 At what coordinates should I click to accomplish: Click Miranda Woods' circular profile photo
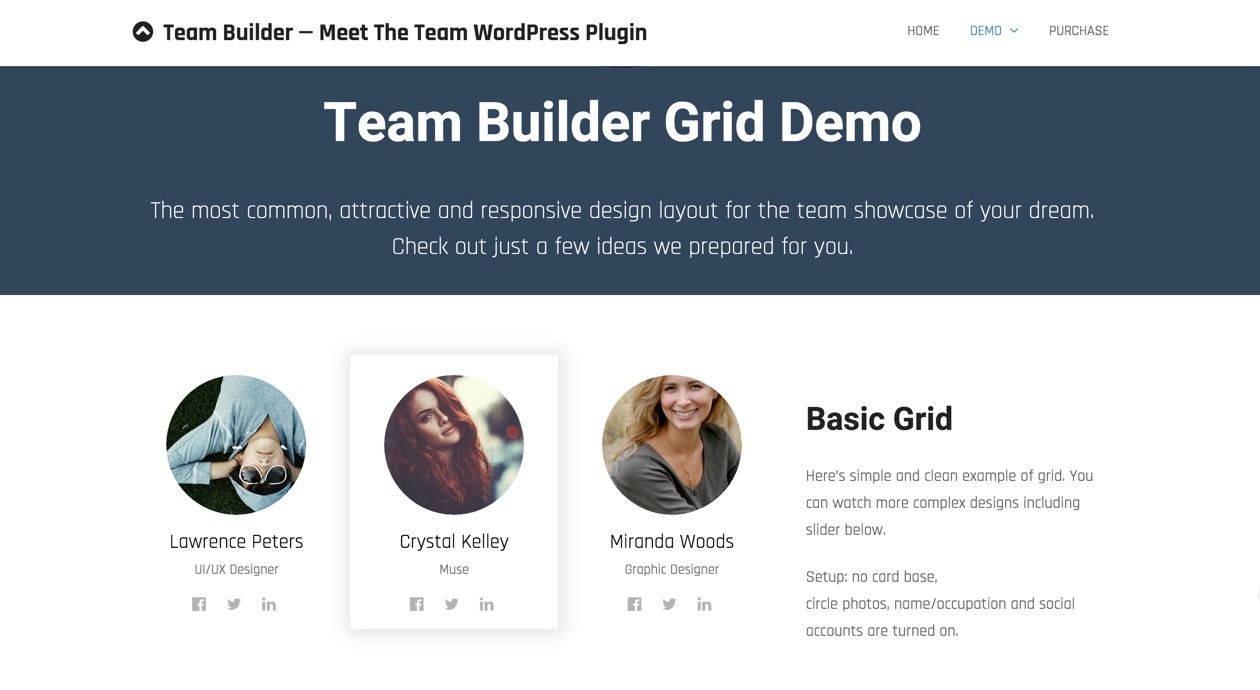click(x=671, y=444)
